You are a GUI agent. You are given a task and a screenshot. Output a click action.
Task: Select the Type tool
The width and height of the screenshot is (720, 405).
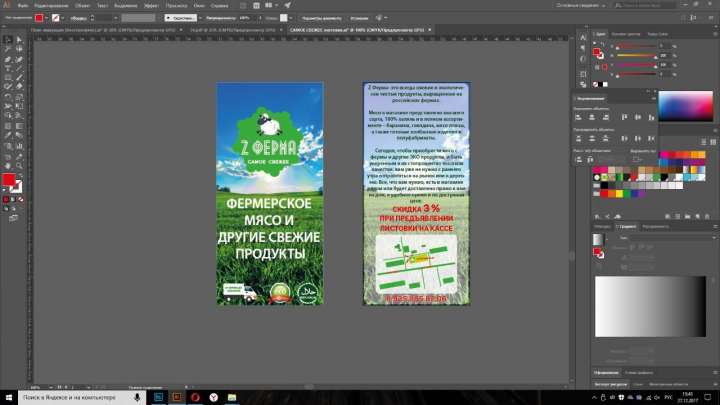click(x=8, y=69)
